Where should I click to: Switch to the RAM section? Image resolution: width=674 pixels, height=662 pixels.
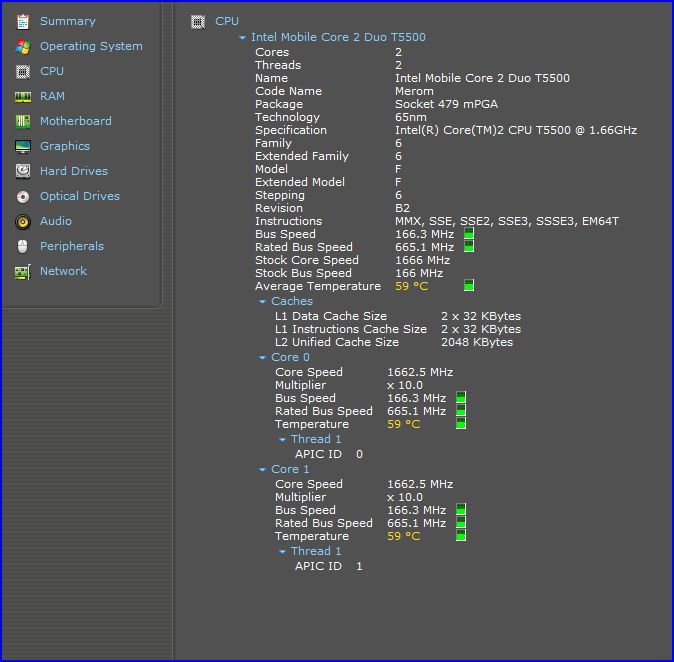(x=52, y=96)
